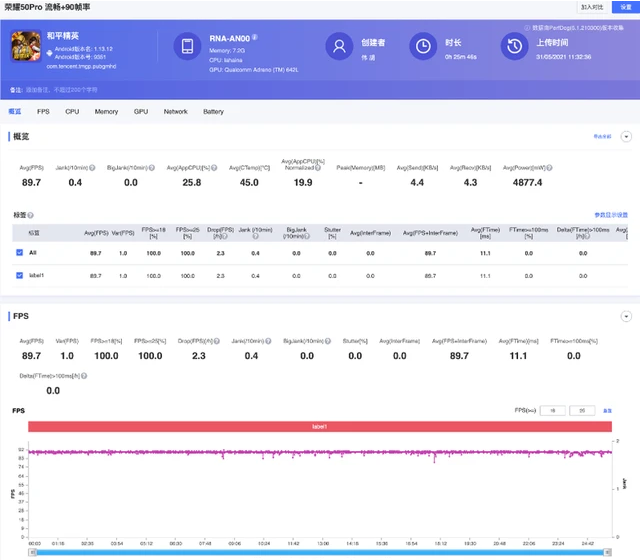
Task: Click the 和平精英 game app thumbnail
Action: tap(25, 48)
